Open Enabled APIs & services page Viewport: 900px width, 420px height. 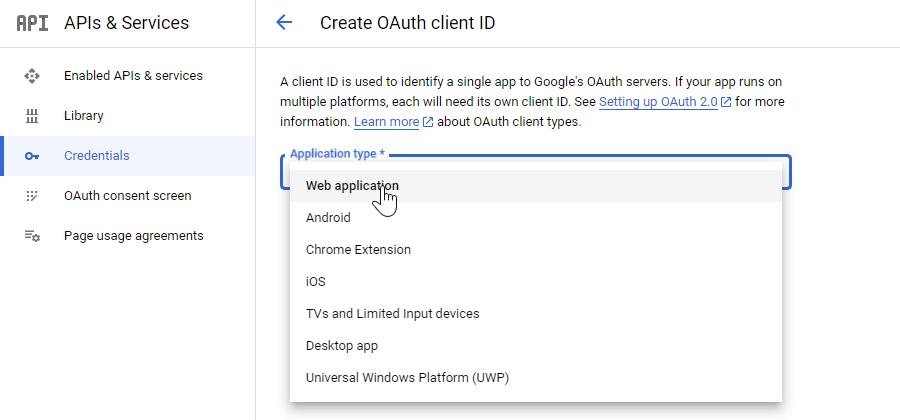127,76
